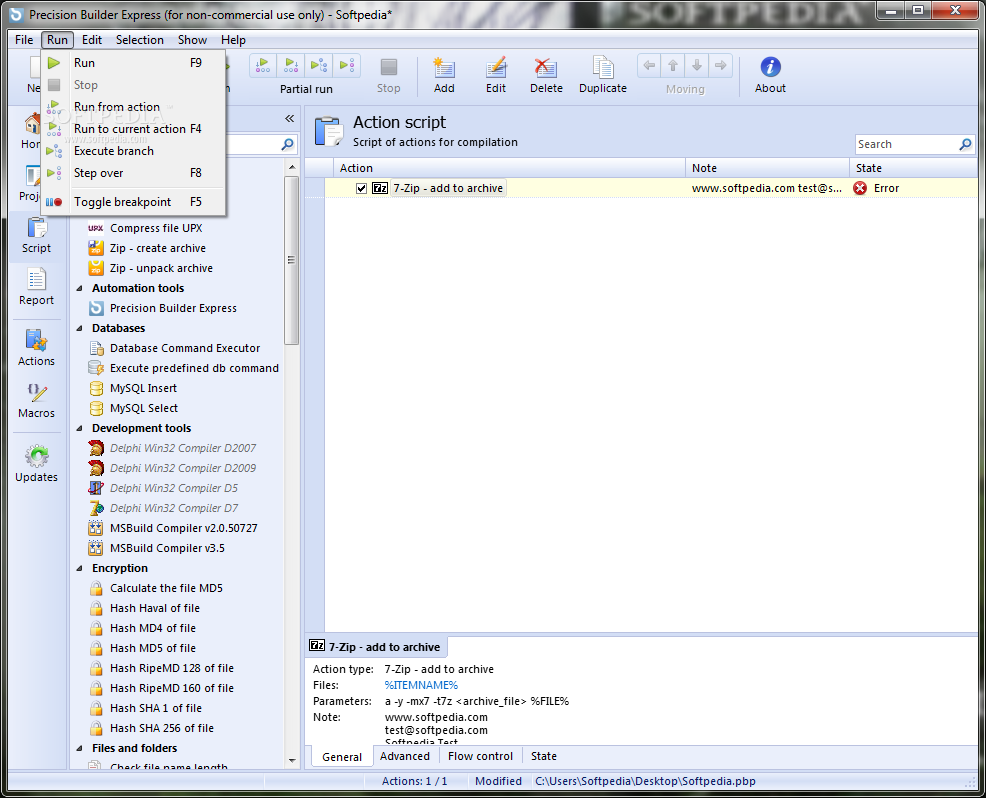986x798 pixels.
Task: Collapse the Encryption group
Action: click(x=79, y=568)
